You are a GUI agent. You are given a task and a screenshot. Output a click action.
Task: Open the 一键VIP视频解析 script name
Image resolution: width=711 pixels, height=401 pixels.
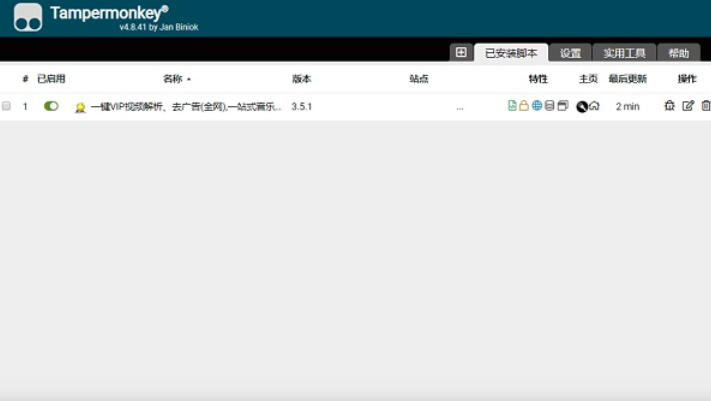pos(186,107)
